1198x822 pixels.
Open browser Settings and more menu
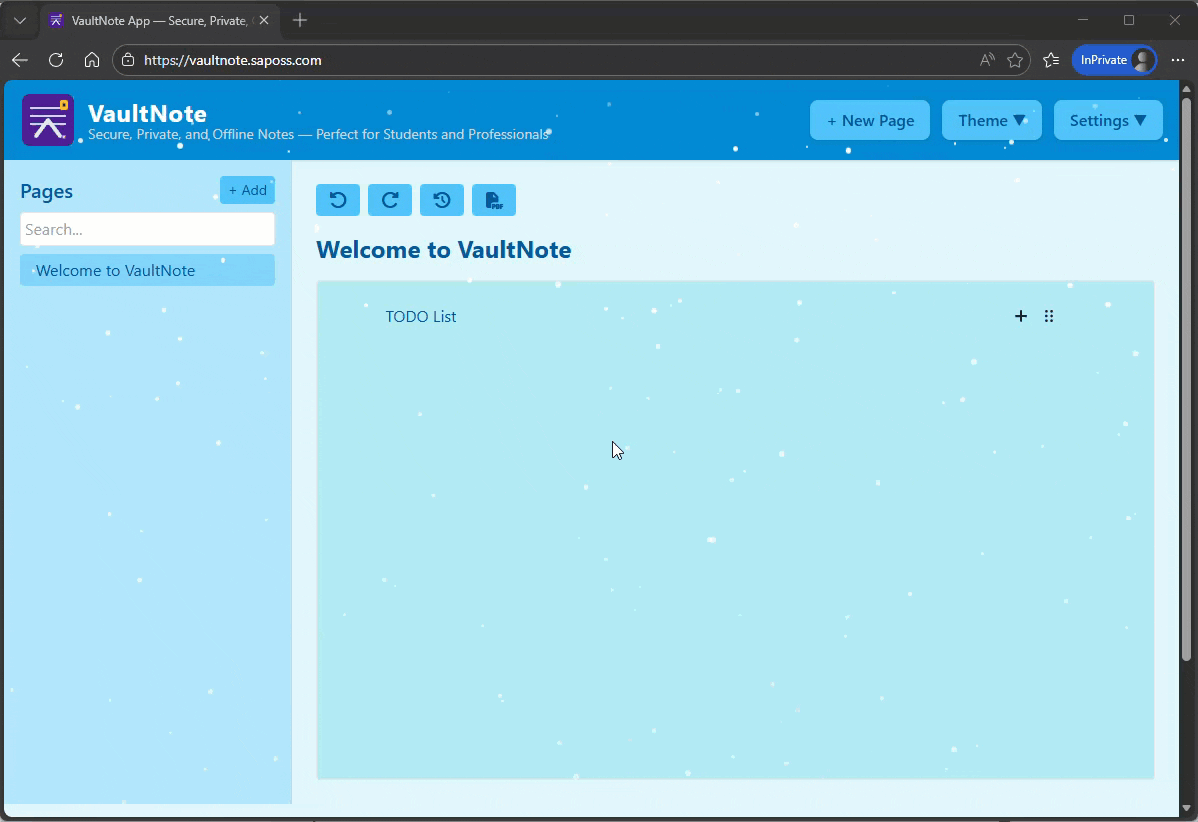click(1177, 60)
